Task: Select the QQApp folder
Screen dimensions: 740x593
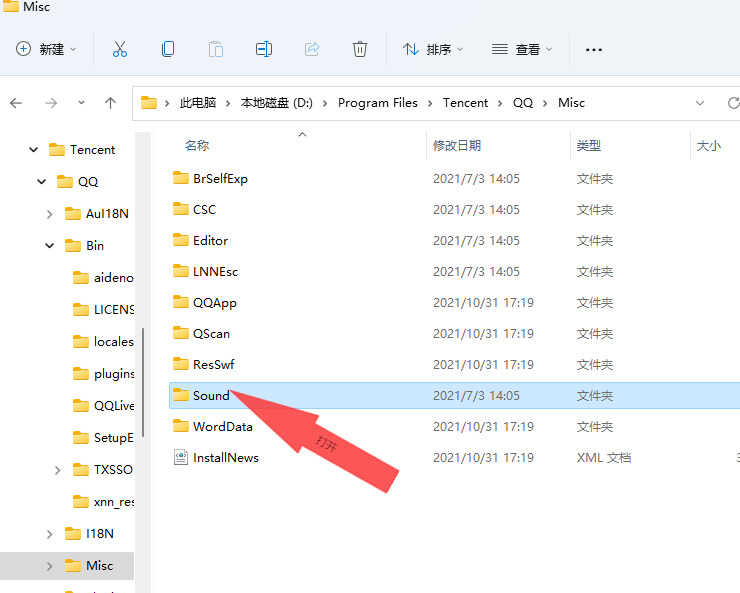Action: coord(215,303)
